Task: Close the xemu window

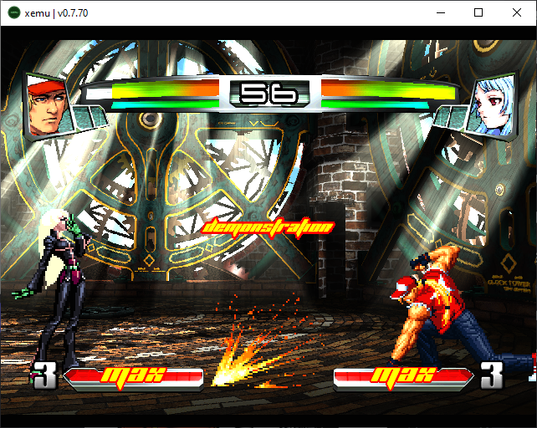Action: (517, 13)
